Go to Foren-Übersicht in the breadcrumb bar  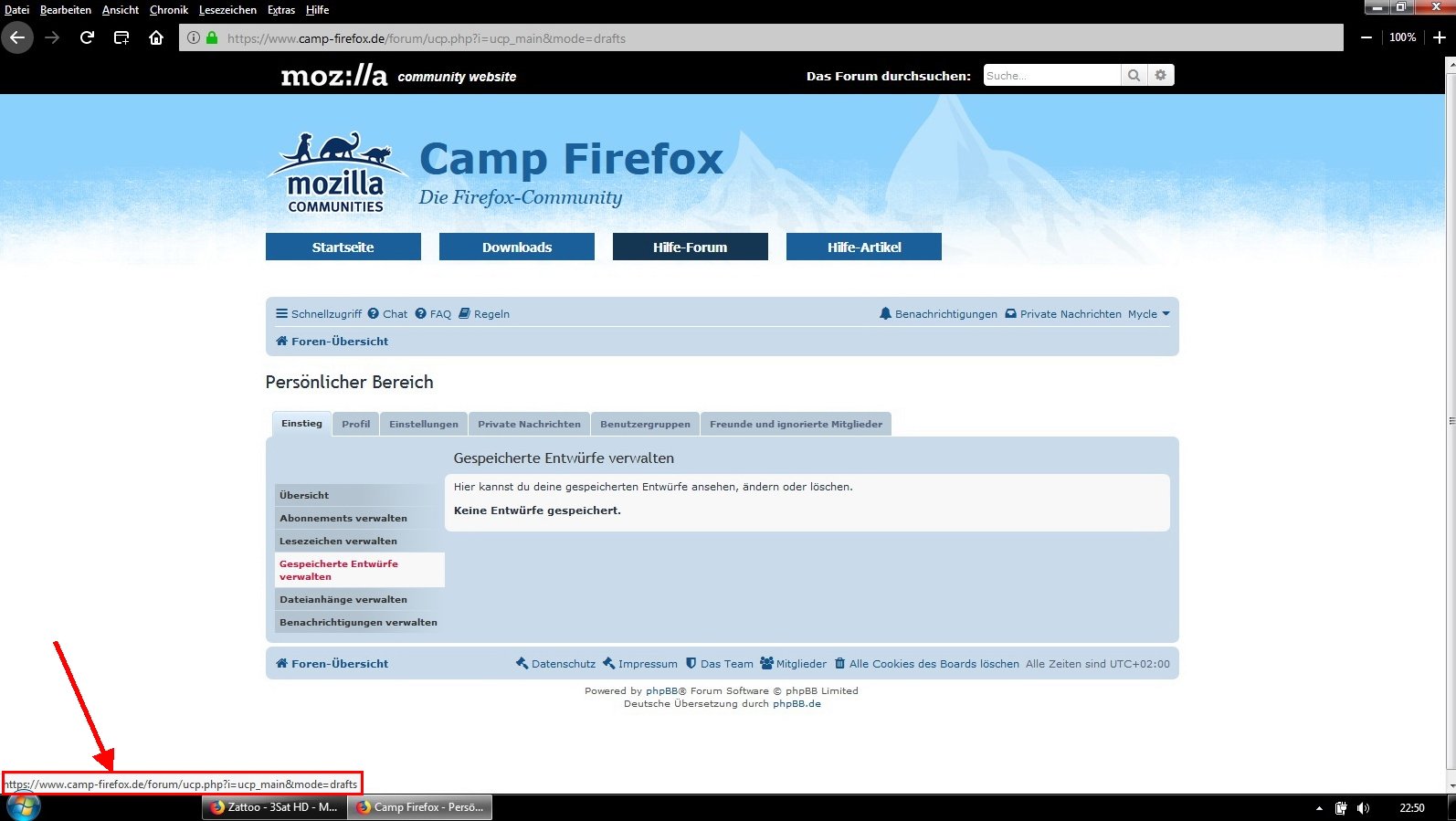332,341
